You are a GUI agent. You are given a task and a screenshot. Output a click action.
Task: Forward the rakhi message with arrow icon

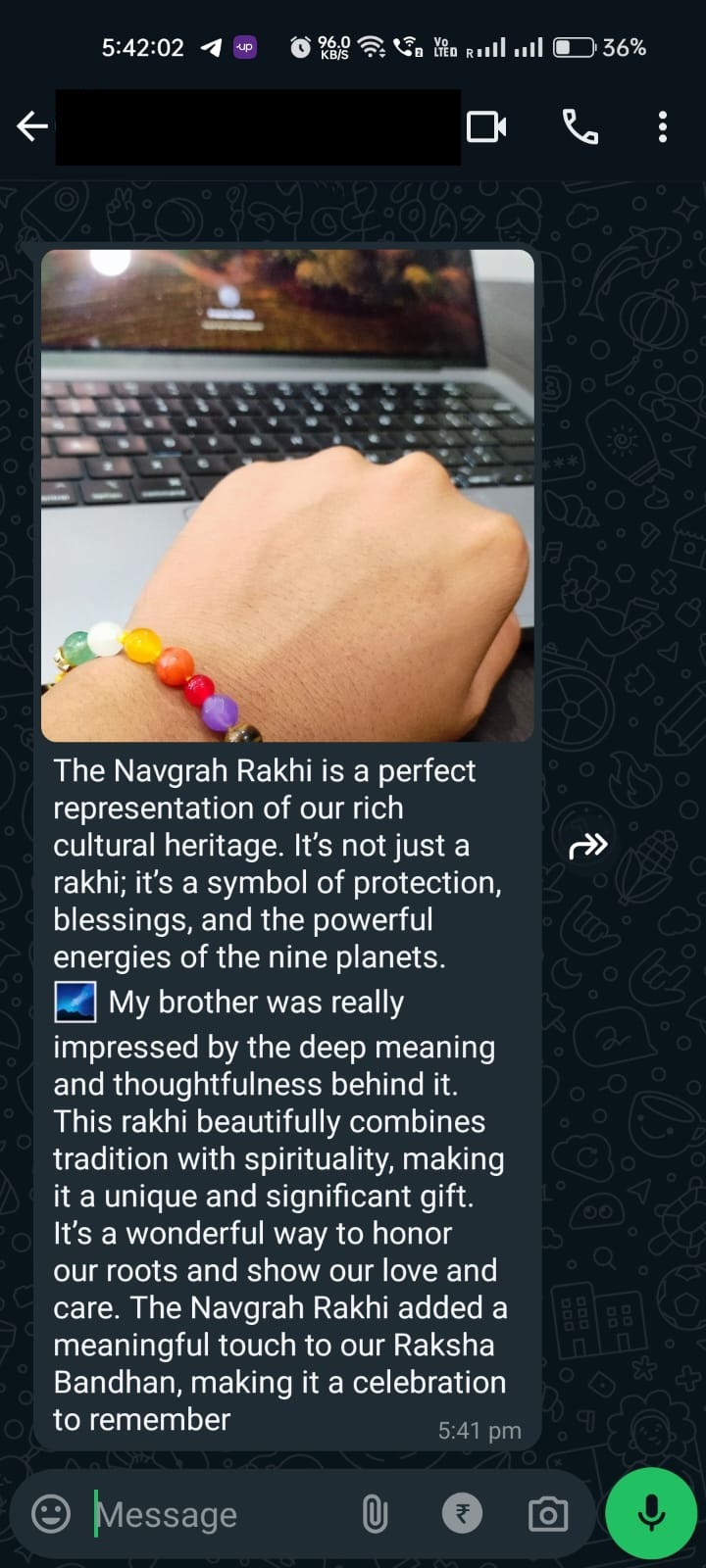[588, 846]
